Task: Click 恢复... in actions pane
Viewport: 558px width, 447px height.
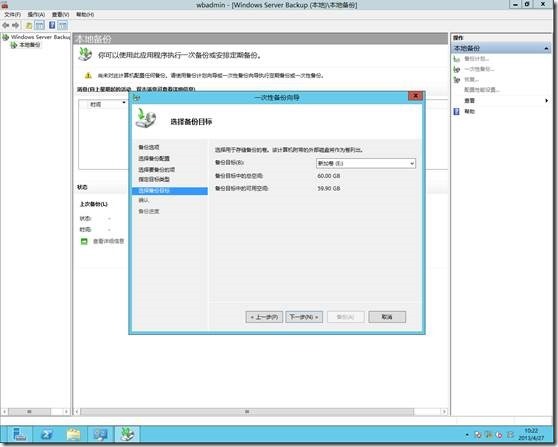Action: pyautogui.click(x=472, y=80)
